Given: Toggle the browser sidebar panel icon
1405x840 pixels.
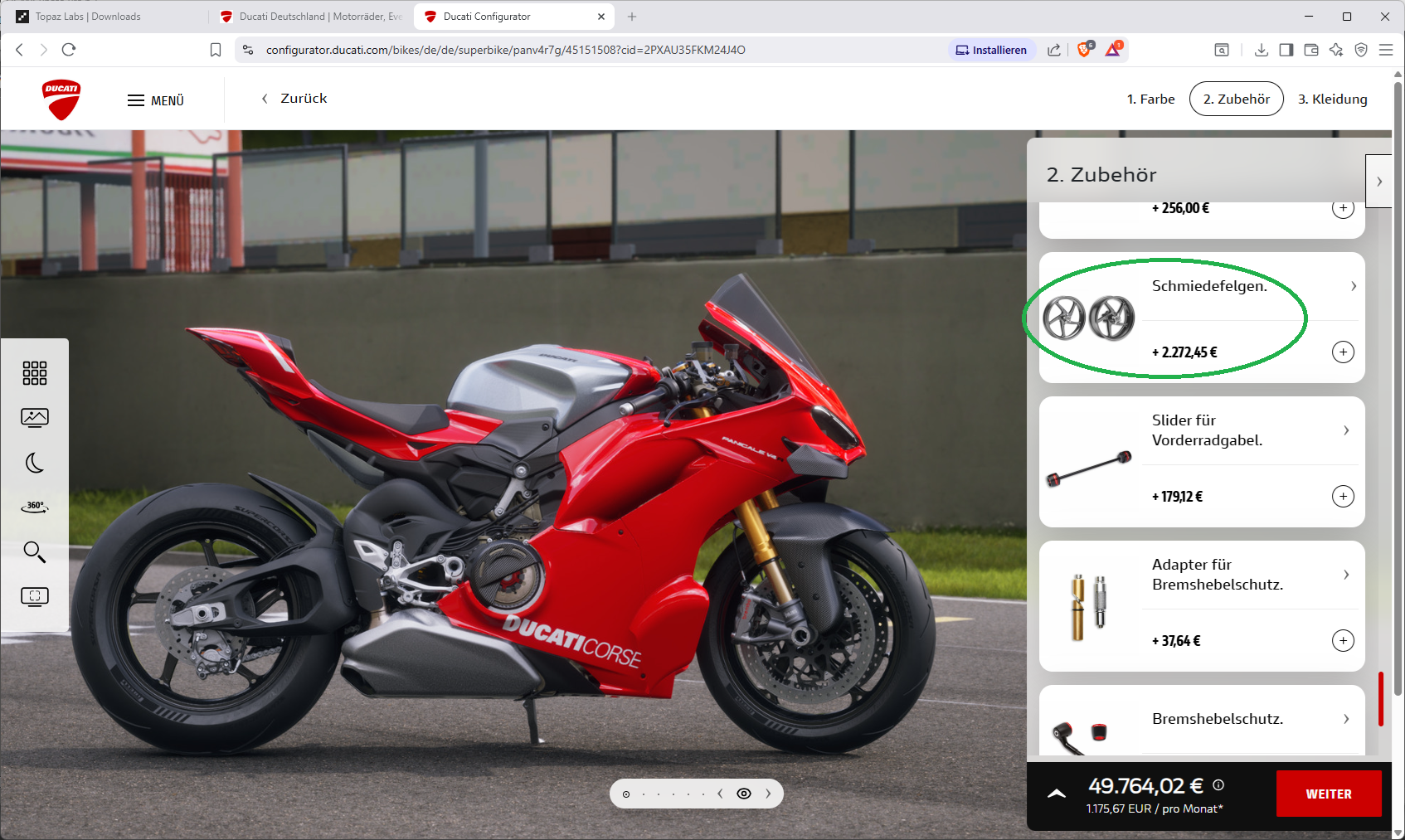Looking at the screenshot, I should [1286, 50].
